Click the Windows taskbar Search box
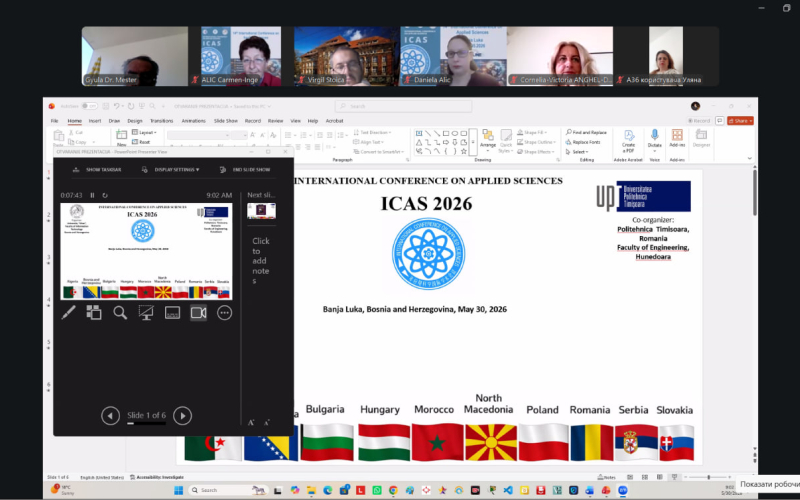This screenshot has height=500, width=800. click(x=228, y=490)
